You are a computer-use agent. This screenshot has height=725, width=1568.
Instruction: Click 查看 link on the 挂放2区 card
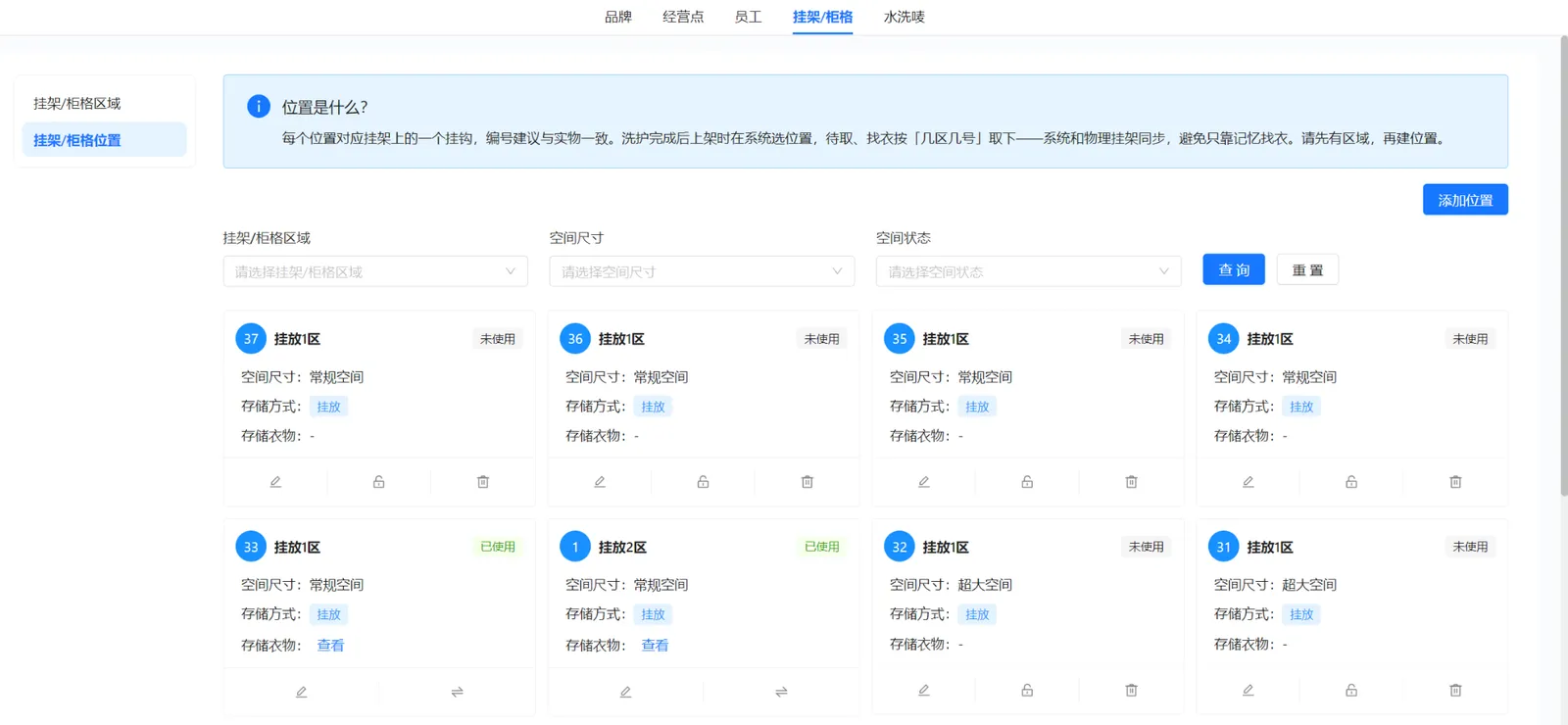[x=655, y=646]
